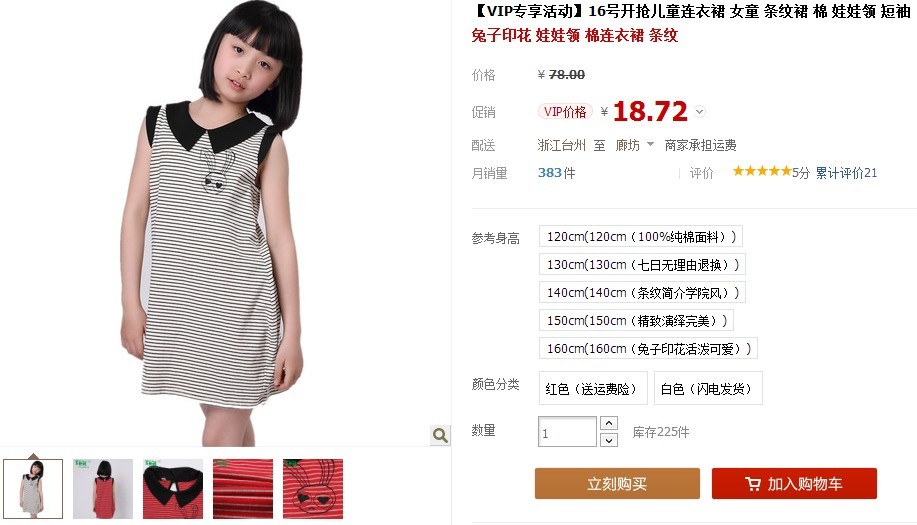Open the 累计评价21 reviews link
Image resolution: width=917 pixels, height=525 pixels.
click(x=846, y=172)
